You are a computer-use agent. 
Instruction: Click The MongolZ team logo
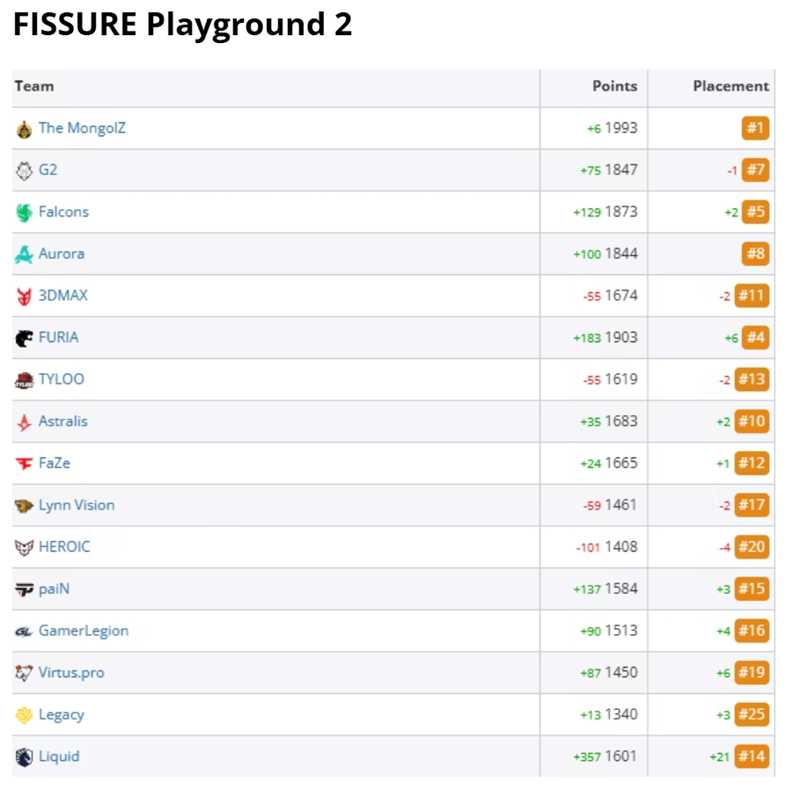24,128
